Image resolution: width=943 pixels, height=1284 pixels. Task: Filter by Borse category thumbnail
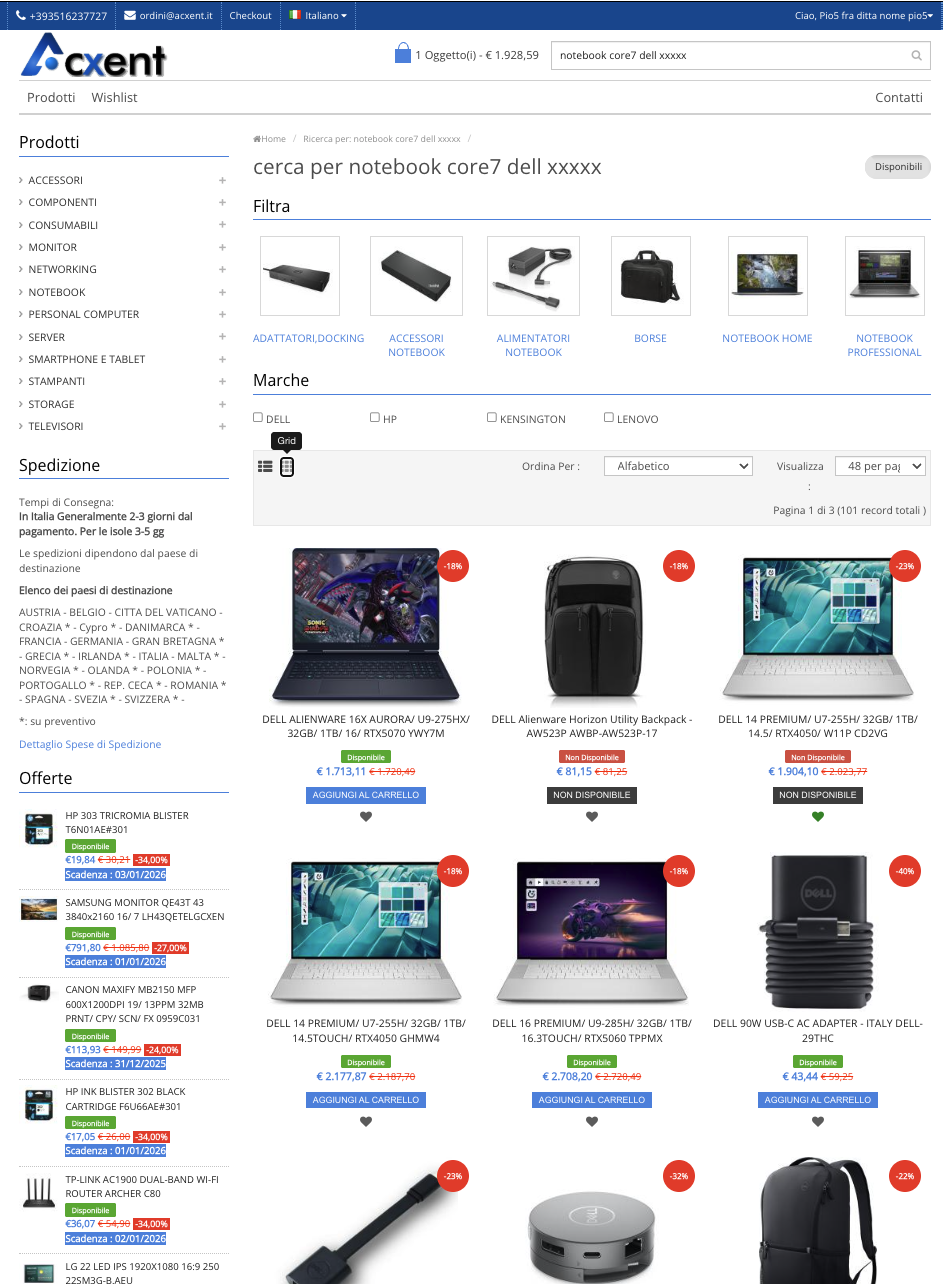pyautogui.click(x=650, y=276)
